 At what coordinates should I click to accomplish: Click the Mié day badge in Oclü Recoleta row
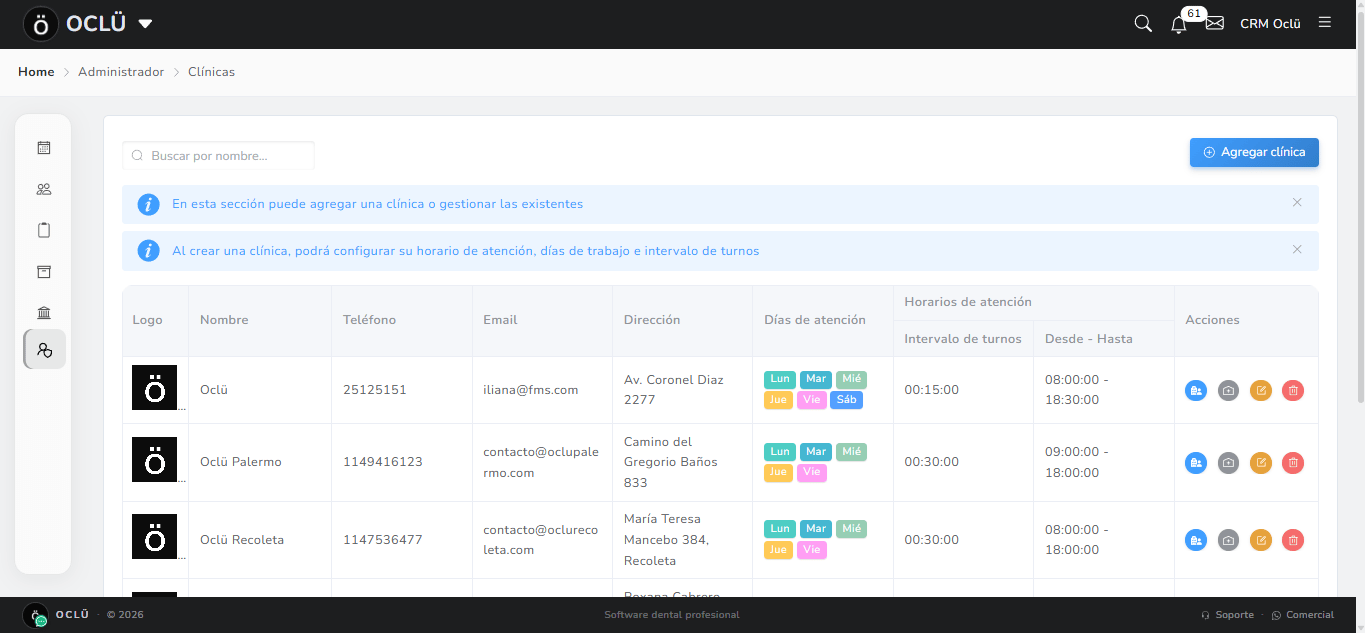click(x=851, y=529)
